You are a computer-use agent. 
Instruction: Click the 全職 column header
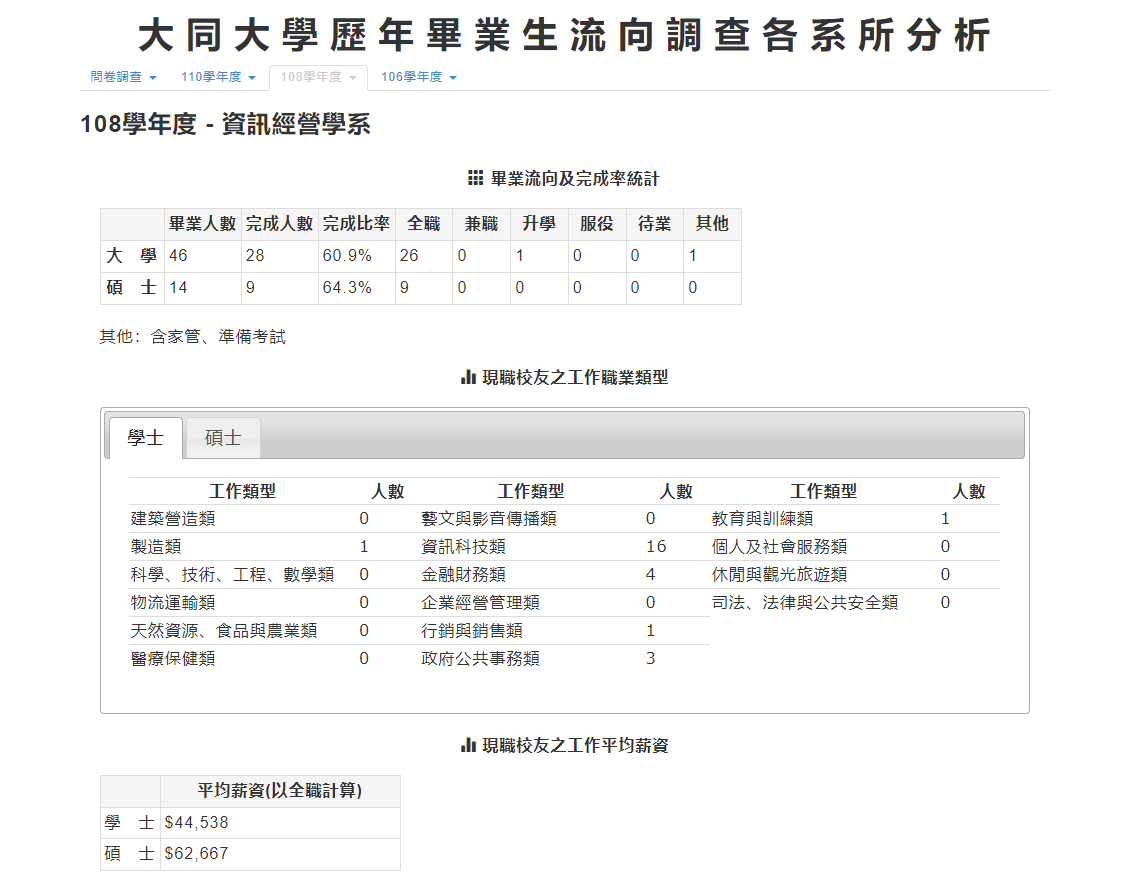point(423,224)
